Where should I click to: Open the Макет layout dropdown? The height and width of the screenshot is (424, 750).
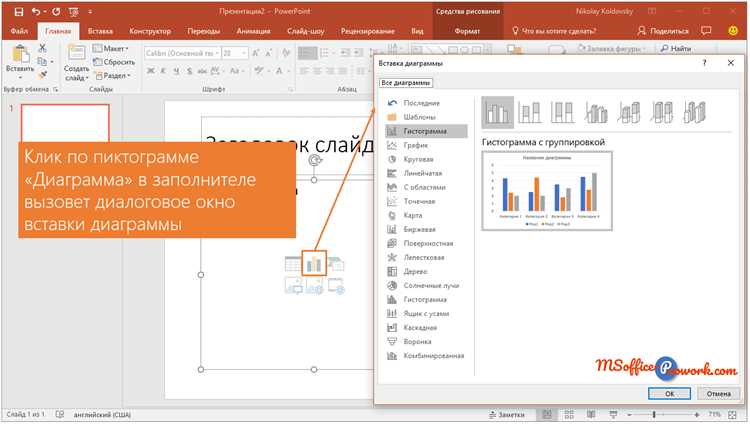tap(111, 48)
